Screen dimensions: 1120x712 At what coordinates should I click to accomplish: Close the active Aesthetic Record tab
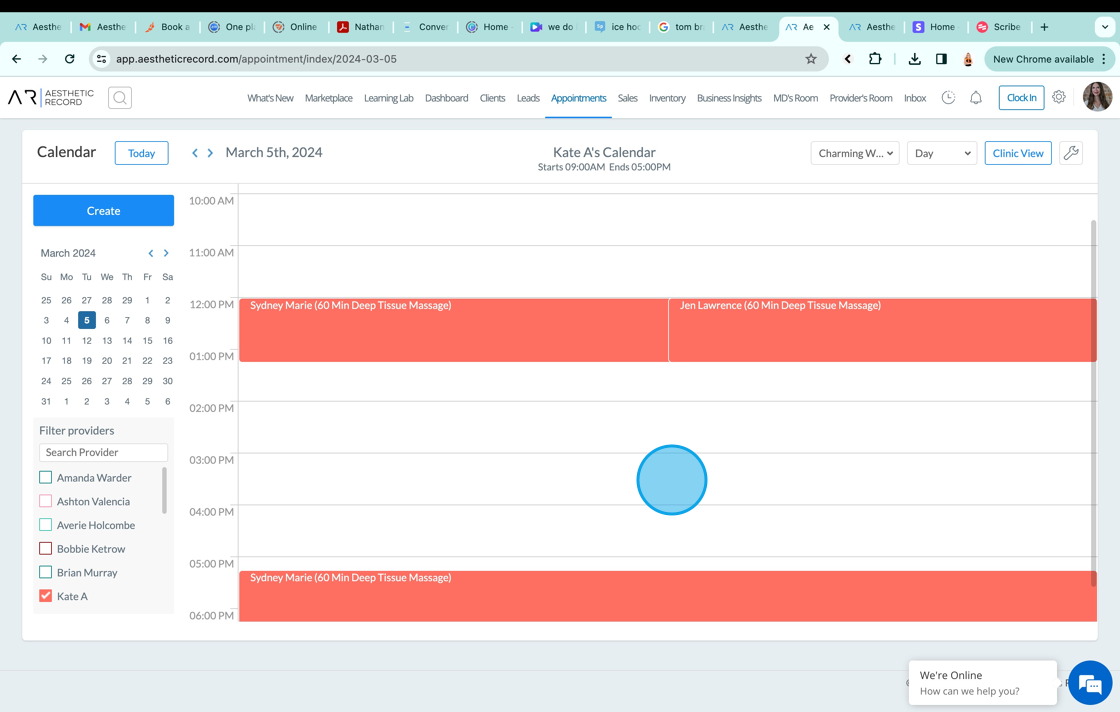pyautogui.click(x=826, y=27)
